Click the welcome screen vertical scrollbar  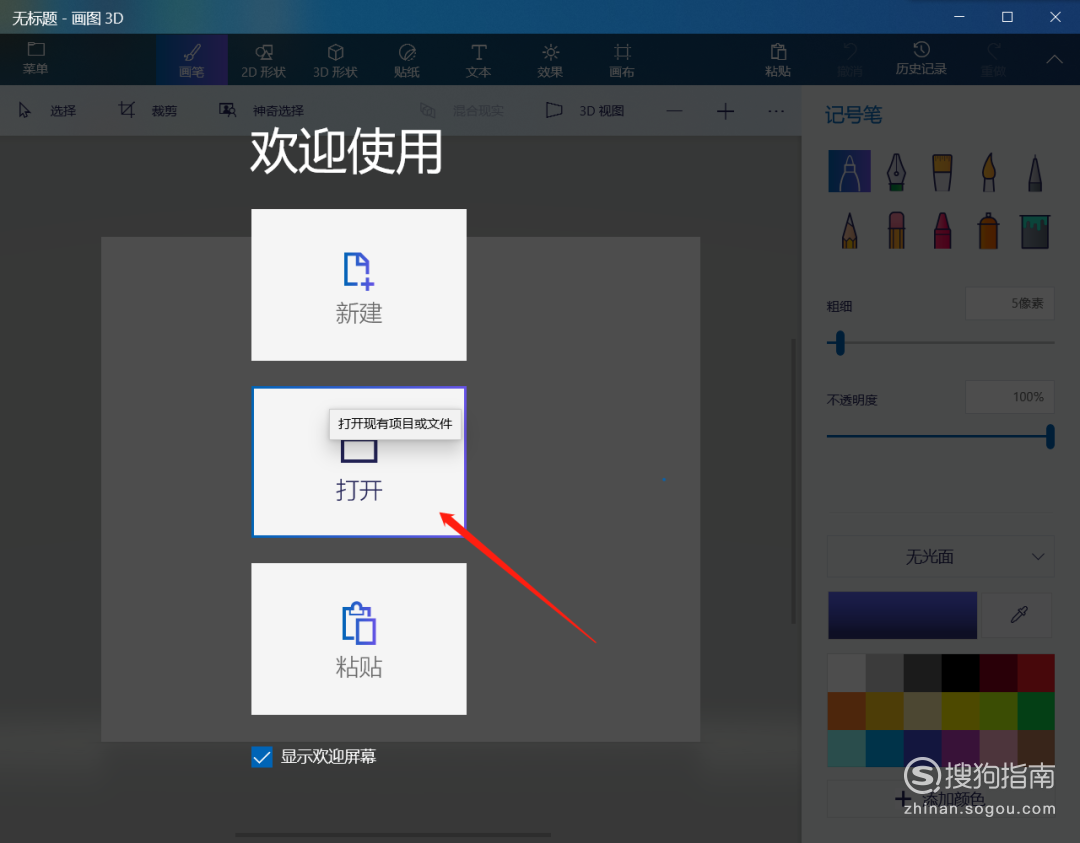pyautogui.click(x=793, y=481)
